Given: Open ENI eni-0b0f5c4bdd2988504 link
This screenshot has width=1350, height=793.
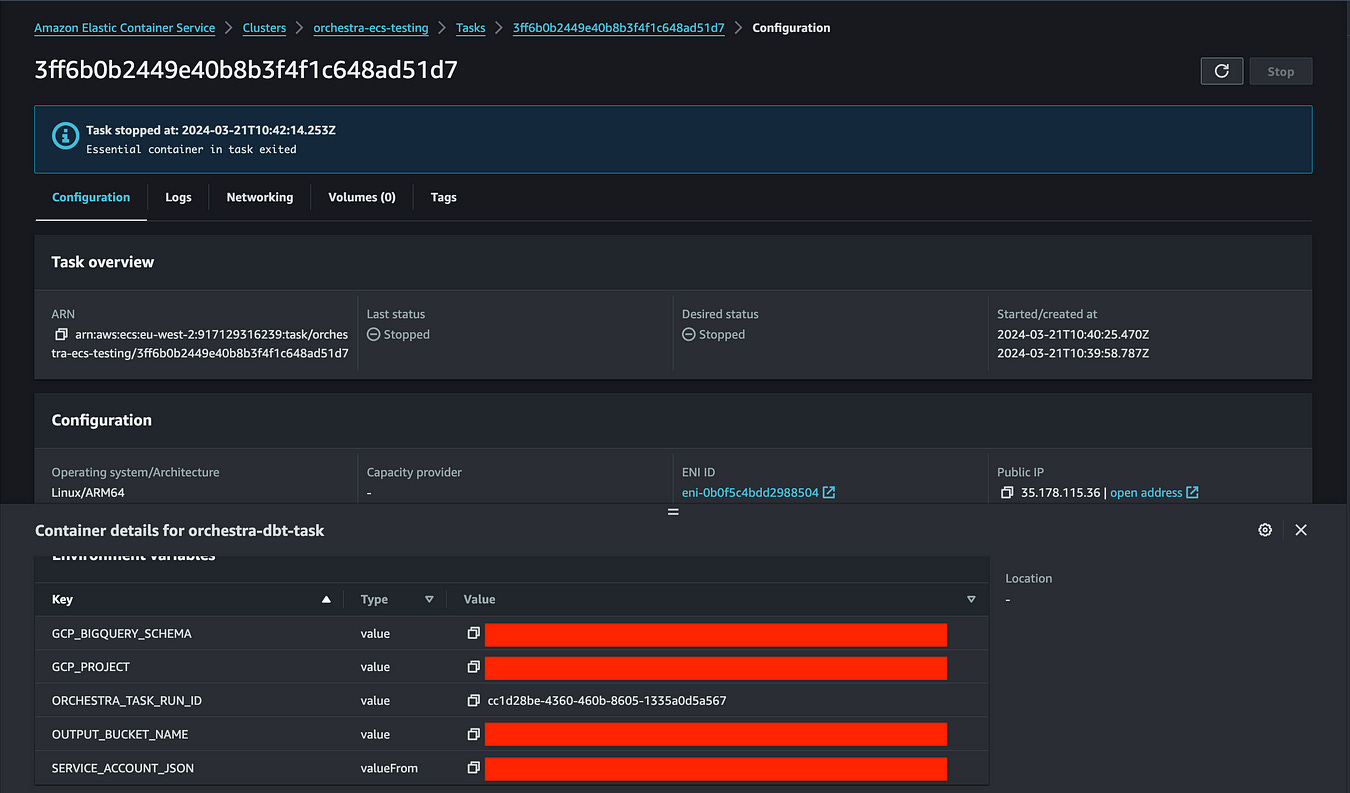Looking at the screenshot, I should 750,493.
